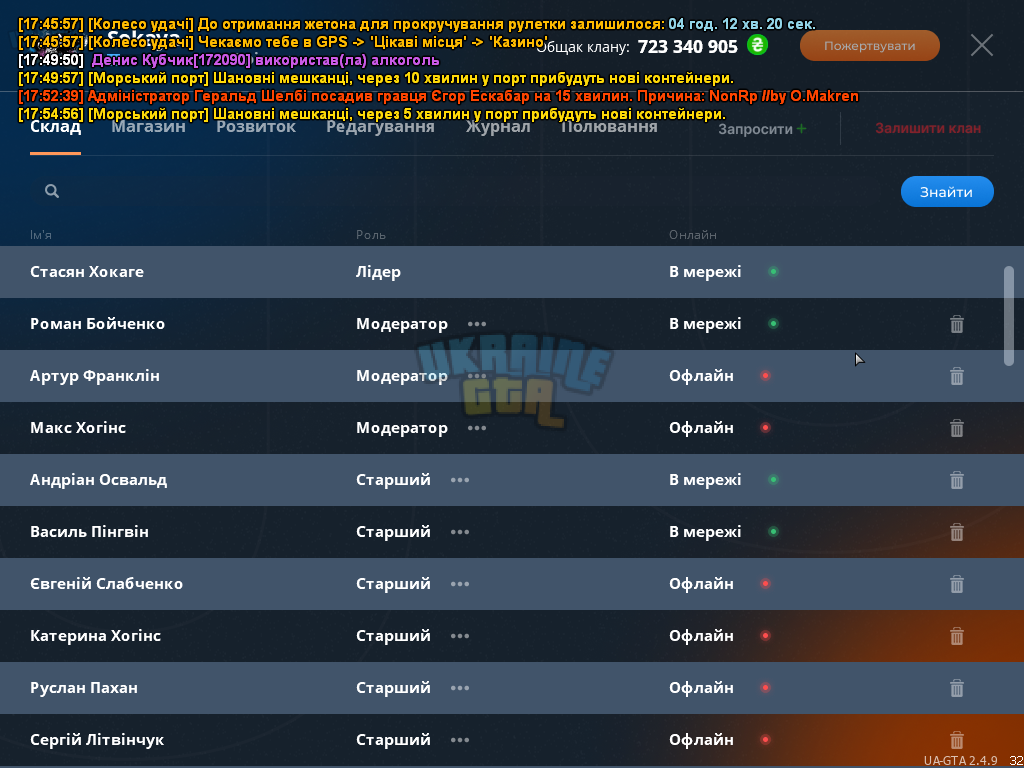
Task: Click the Пожертвувати donate button
Action: pos(869,46)
